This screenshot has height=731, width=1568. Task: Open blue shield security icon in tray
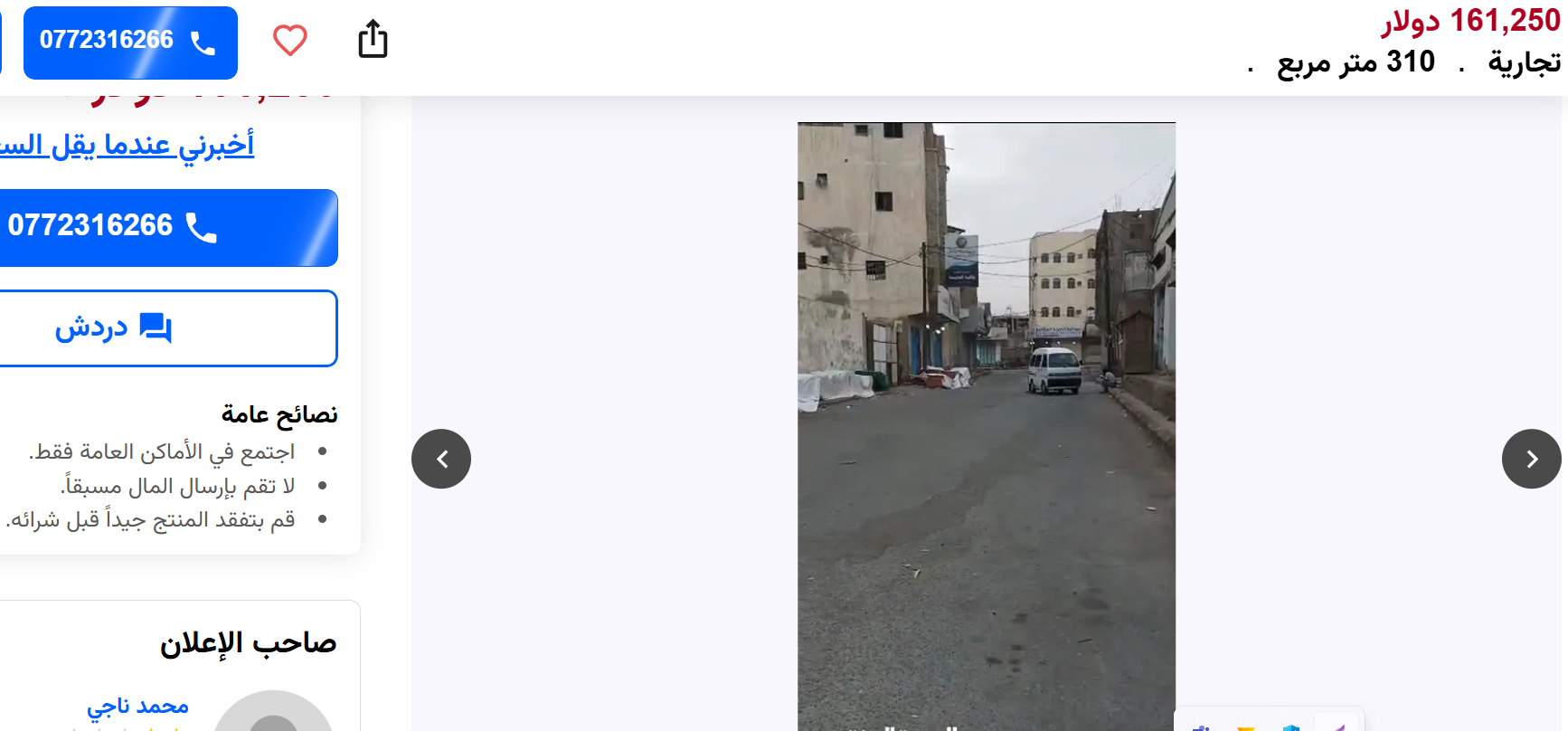click(x=1291, y=726)
